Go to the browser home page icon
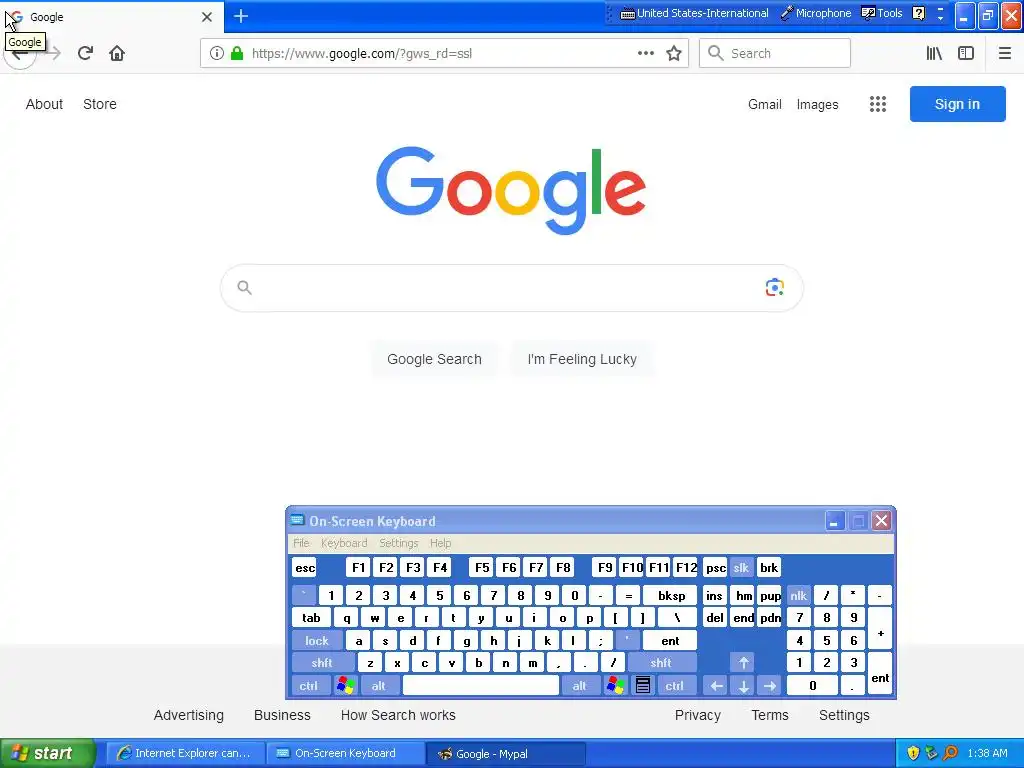 coord(117,53)
